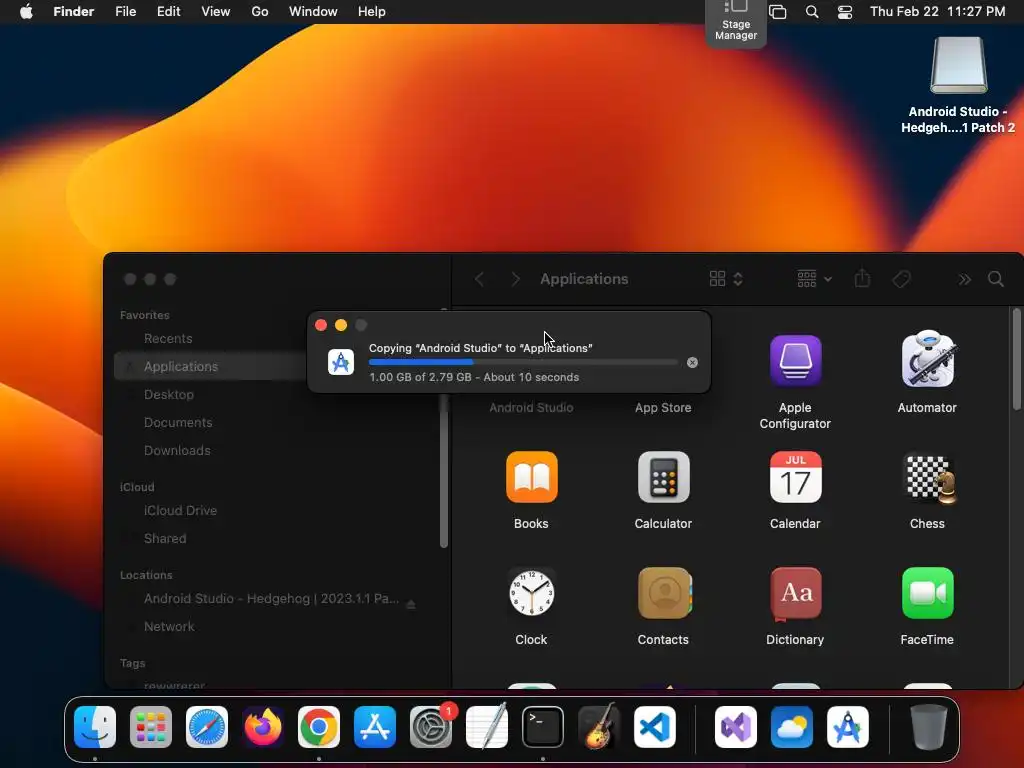Screen dimensions: 1024x768
Task: Open Launchpad from the Dock
Action: (151, 727)
